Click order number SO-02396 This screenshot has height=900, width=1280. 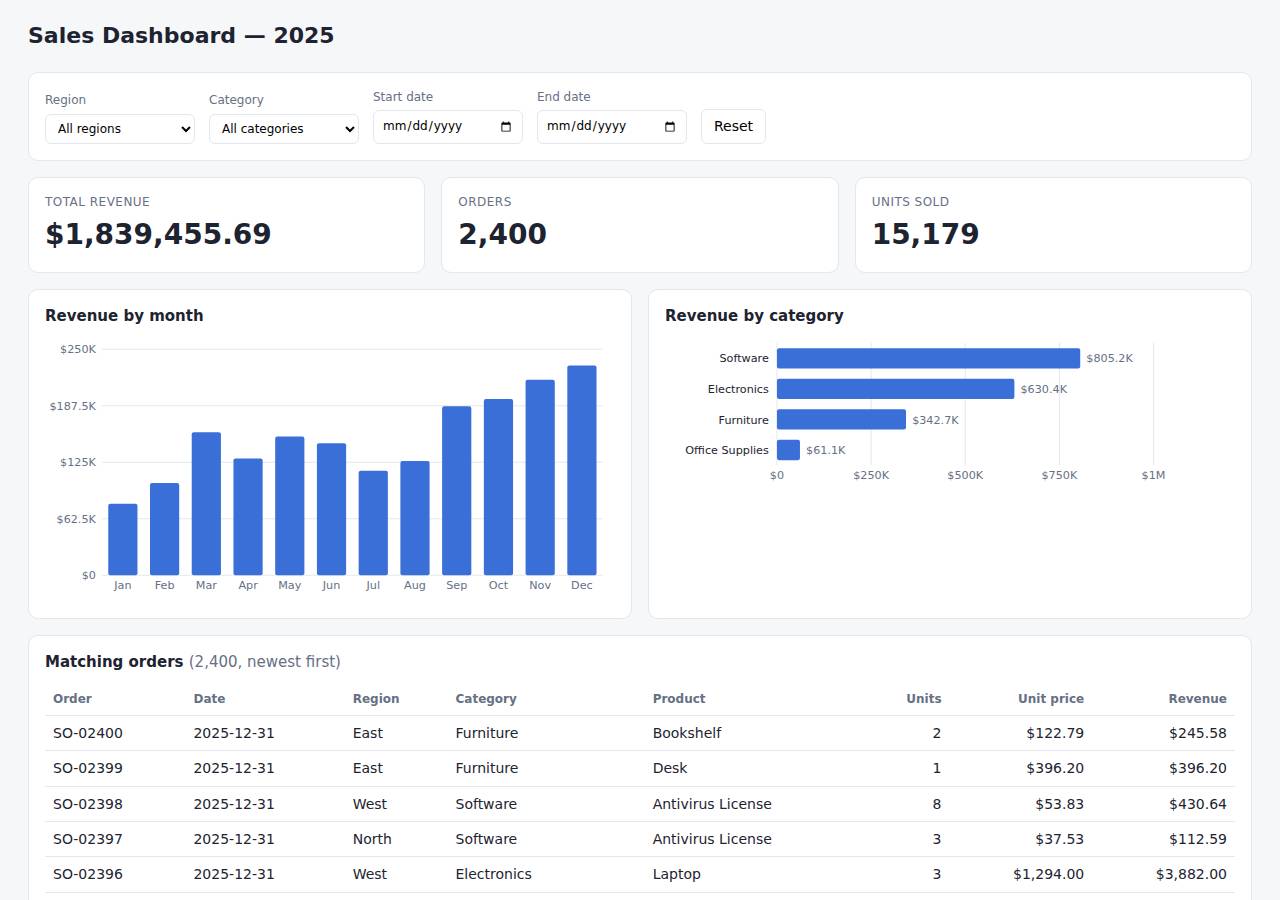(x=88, y=874)
